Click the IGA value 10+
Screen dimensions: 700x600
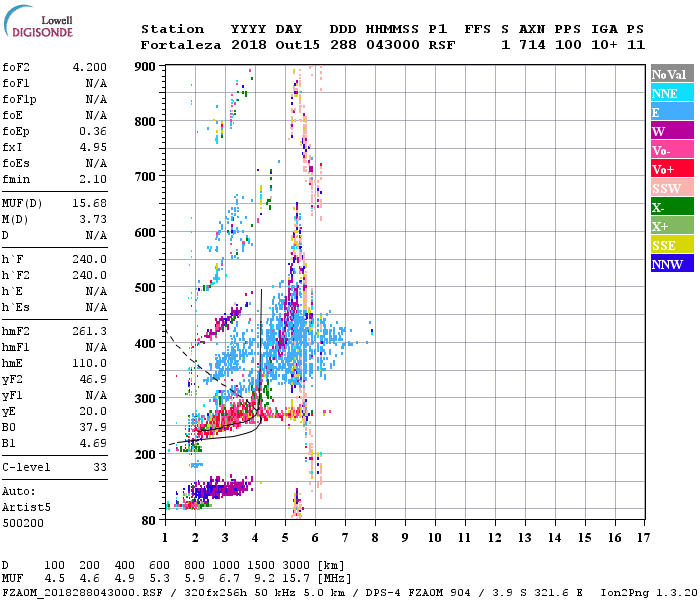pos(604,45)
